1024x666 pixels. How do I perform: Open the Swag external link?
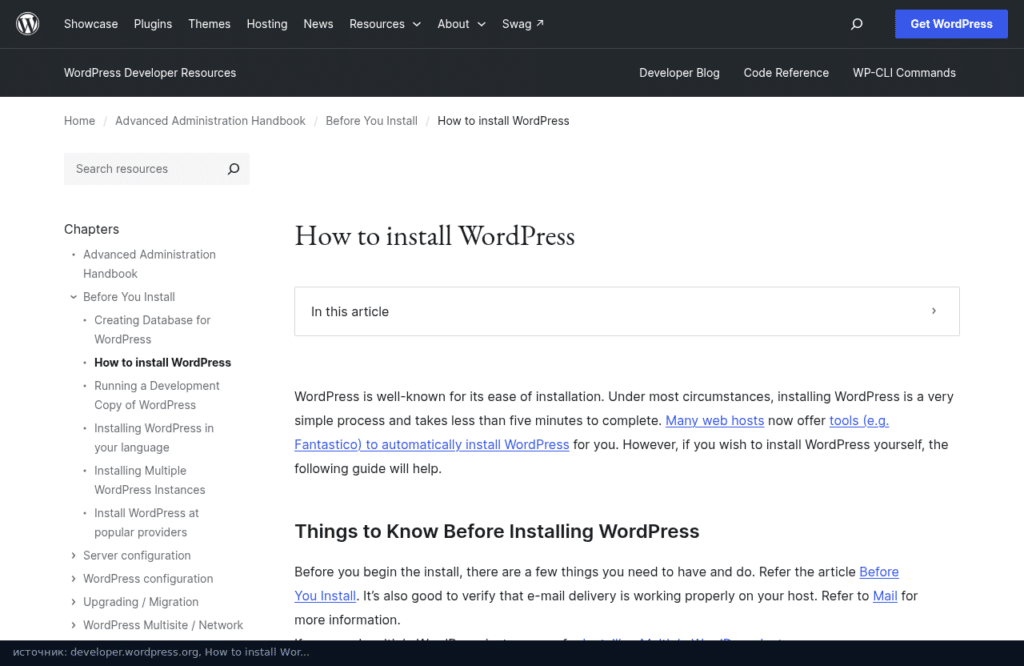point(522,24)
